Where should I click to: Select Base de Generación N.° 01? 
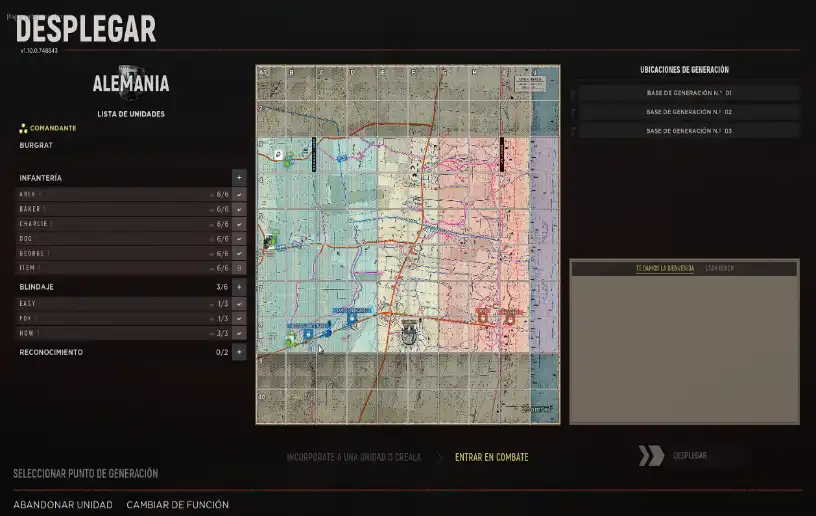pos(689,93)
